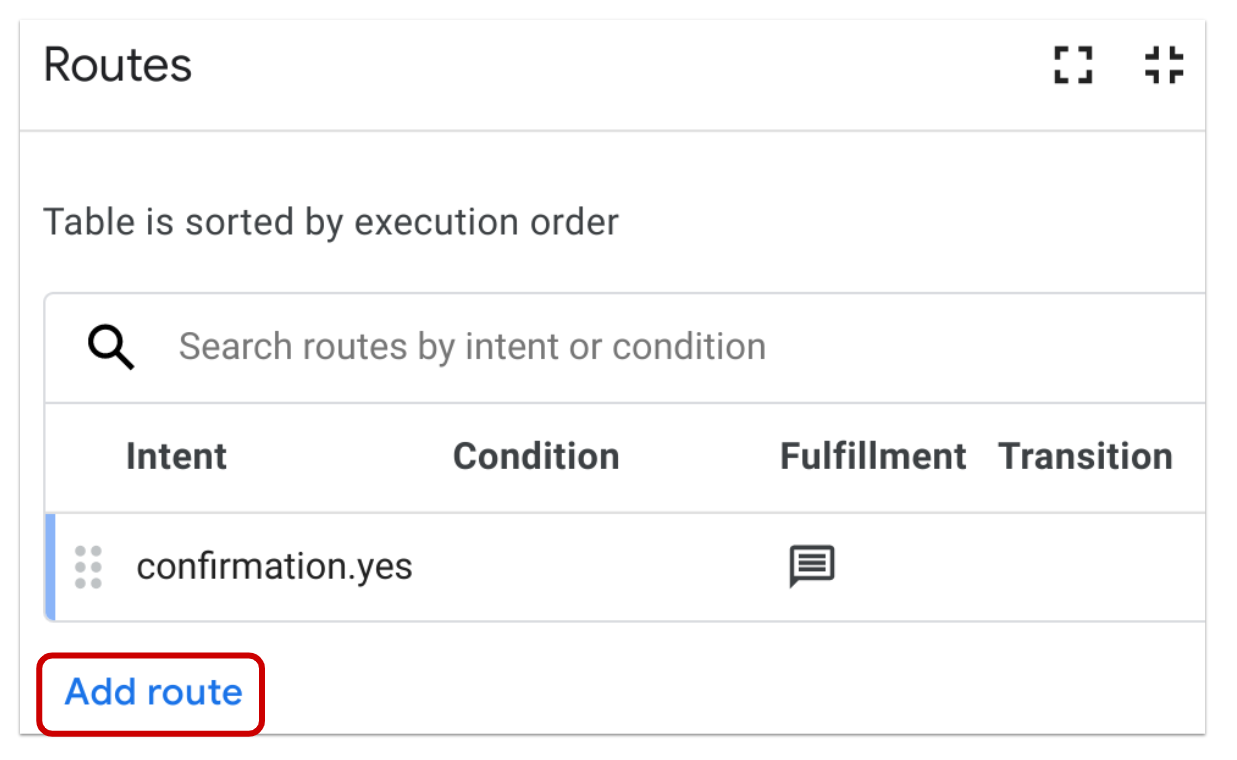Open the confirmation.yes intent
The width and height of the screenshot is (1237, 760).
click(x=275, y=566)
